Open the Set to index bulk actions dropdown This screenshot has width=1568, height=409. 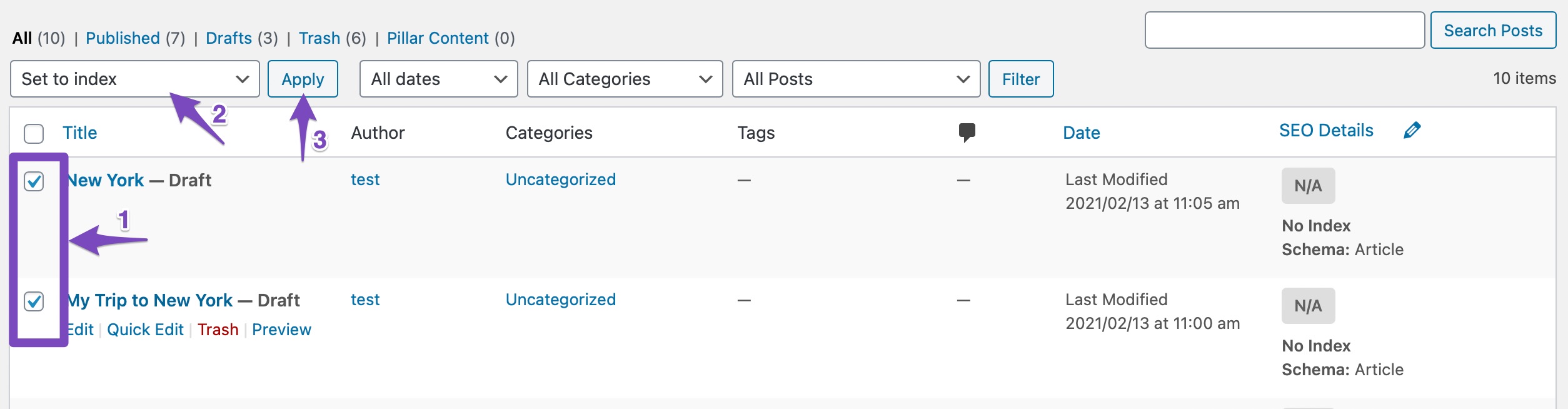pos(134,79)
